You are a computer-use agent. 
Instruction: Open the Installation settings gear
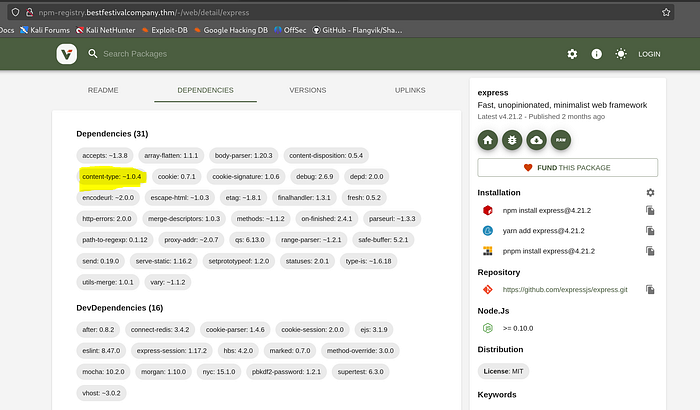pos(650,192)
